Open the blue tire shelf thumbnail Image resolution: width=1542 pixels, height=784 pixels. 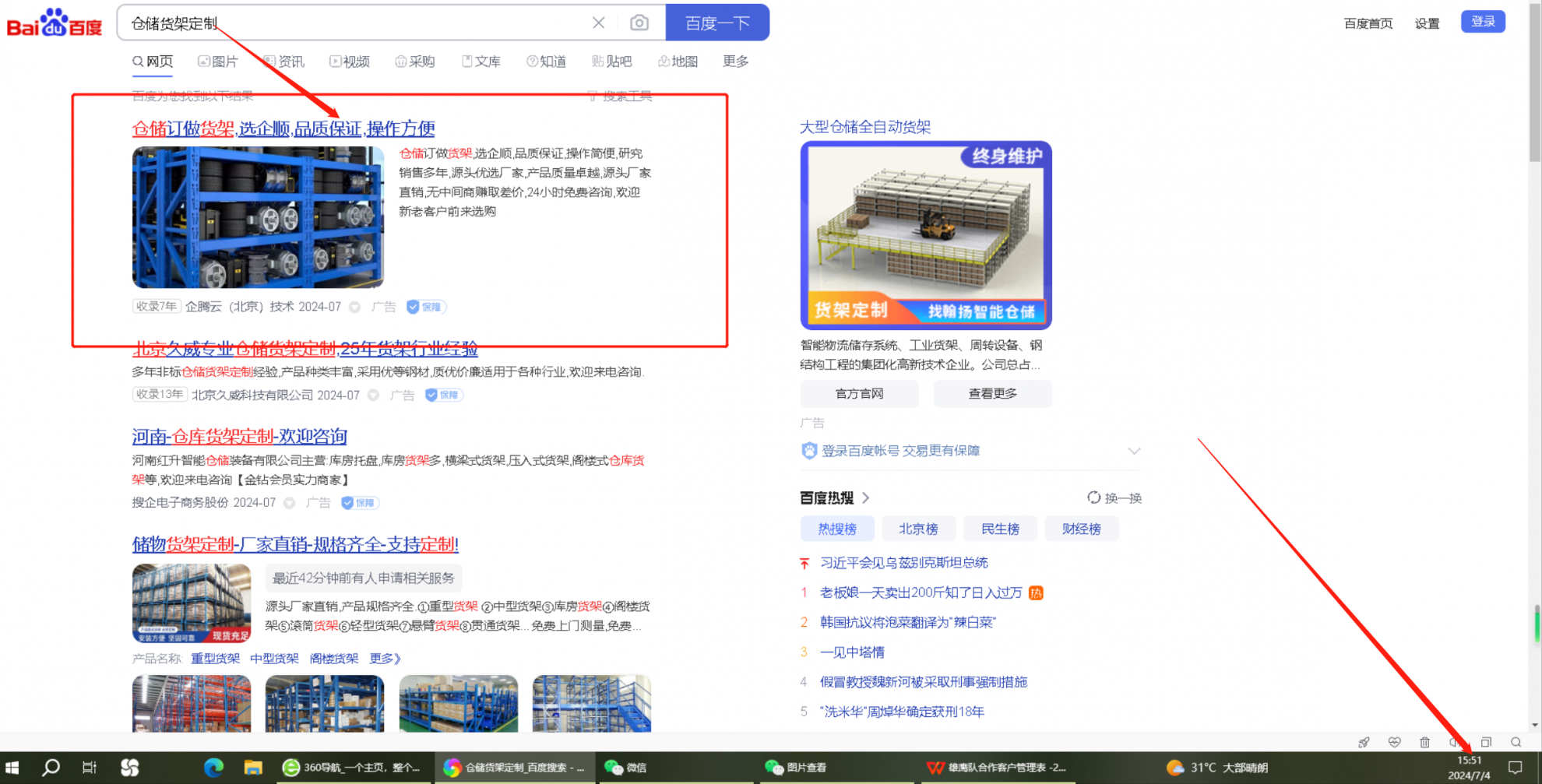(258, 217)
